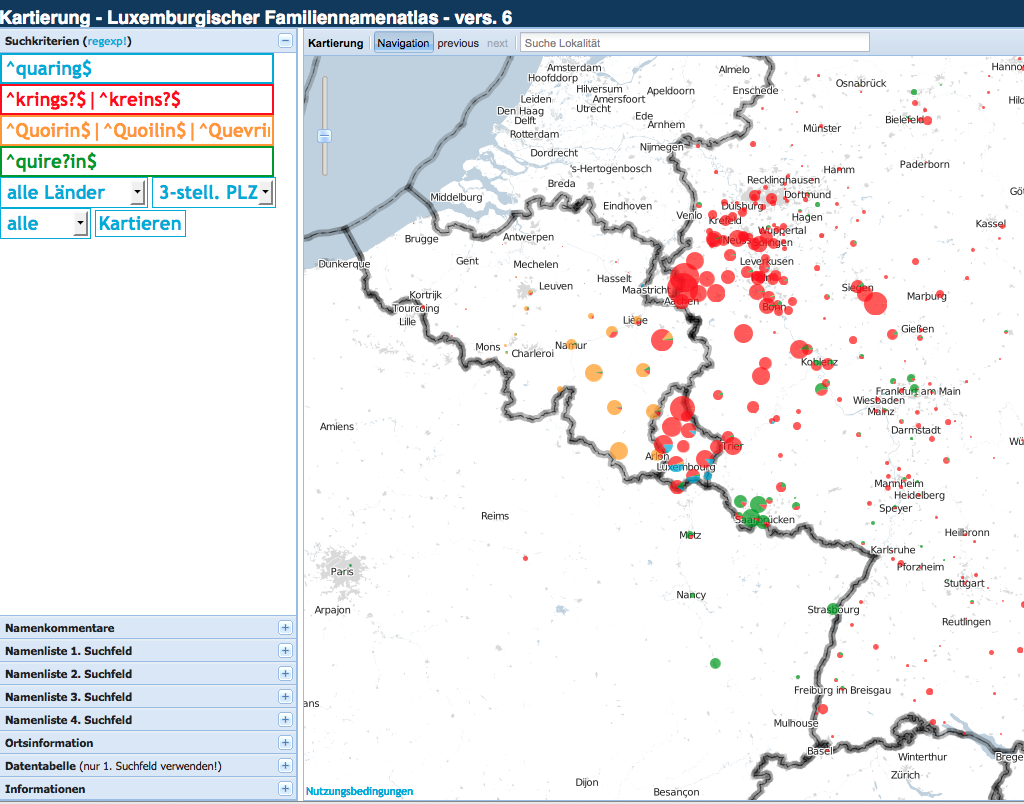Open the Nutzungsbedingungen link
The image size is (1024, 804).
point(360,791)
